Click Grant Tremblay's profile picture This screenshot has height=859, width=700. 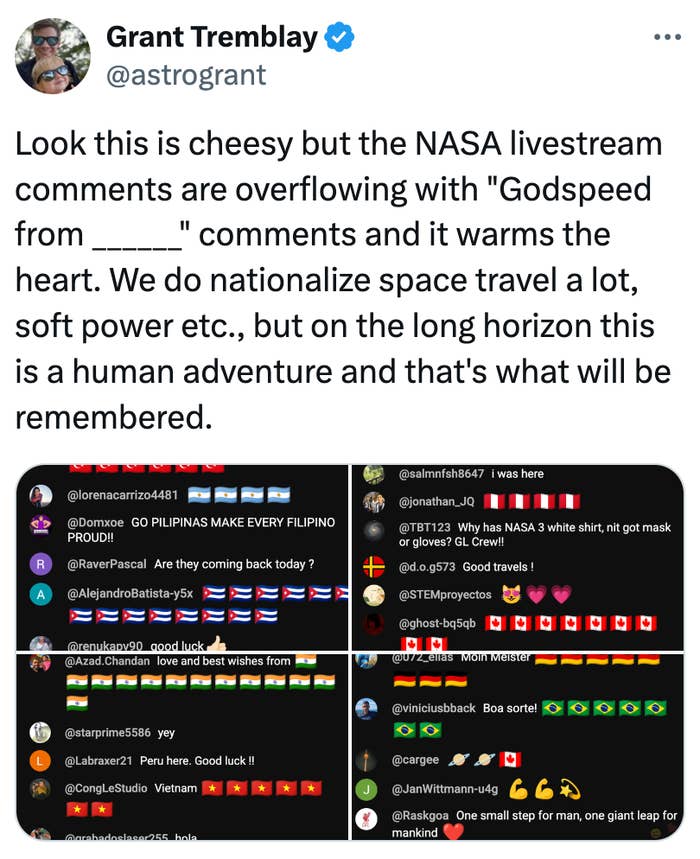pyautogui.click(x=53, y=55)
